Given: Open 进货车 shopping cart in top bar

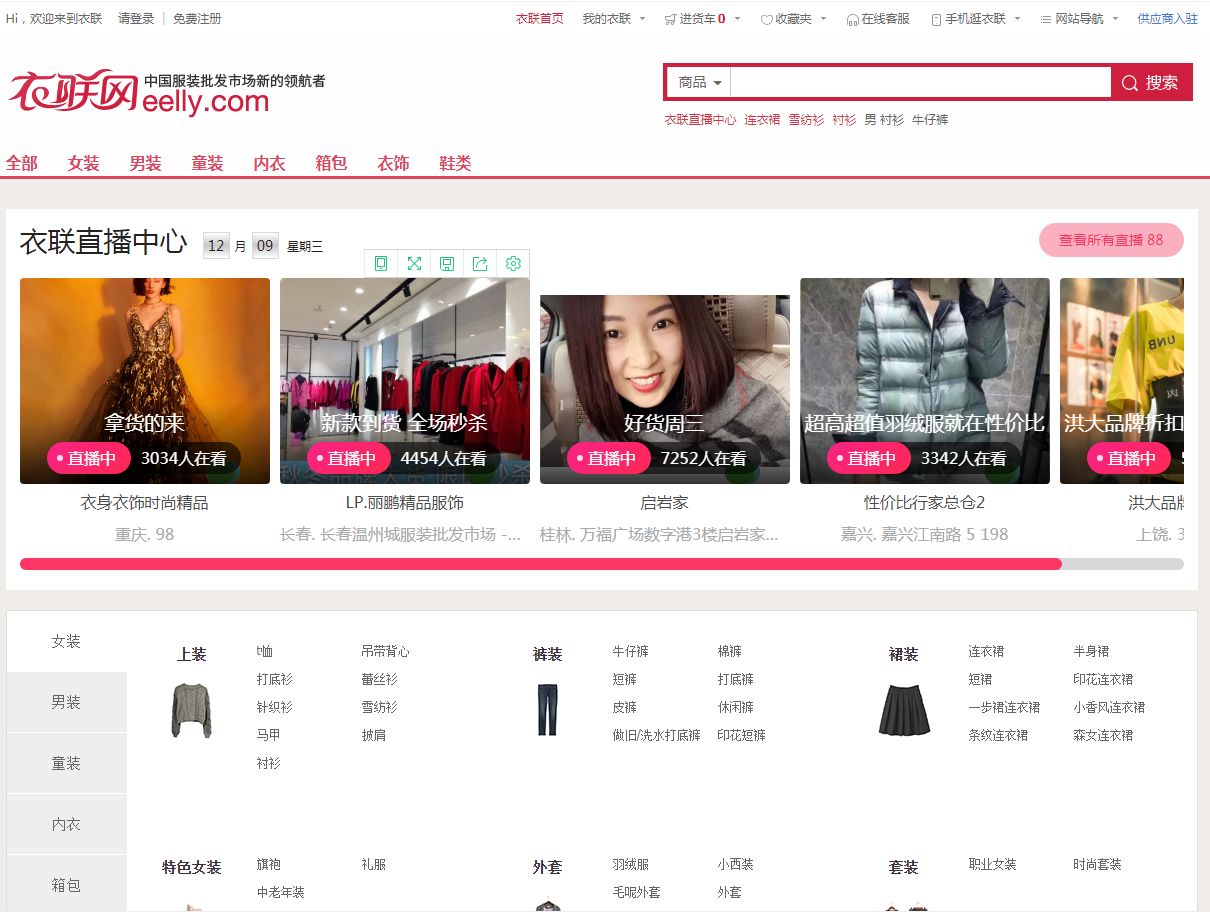Looking at the screenshot, I should (702, 19).
